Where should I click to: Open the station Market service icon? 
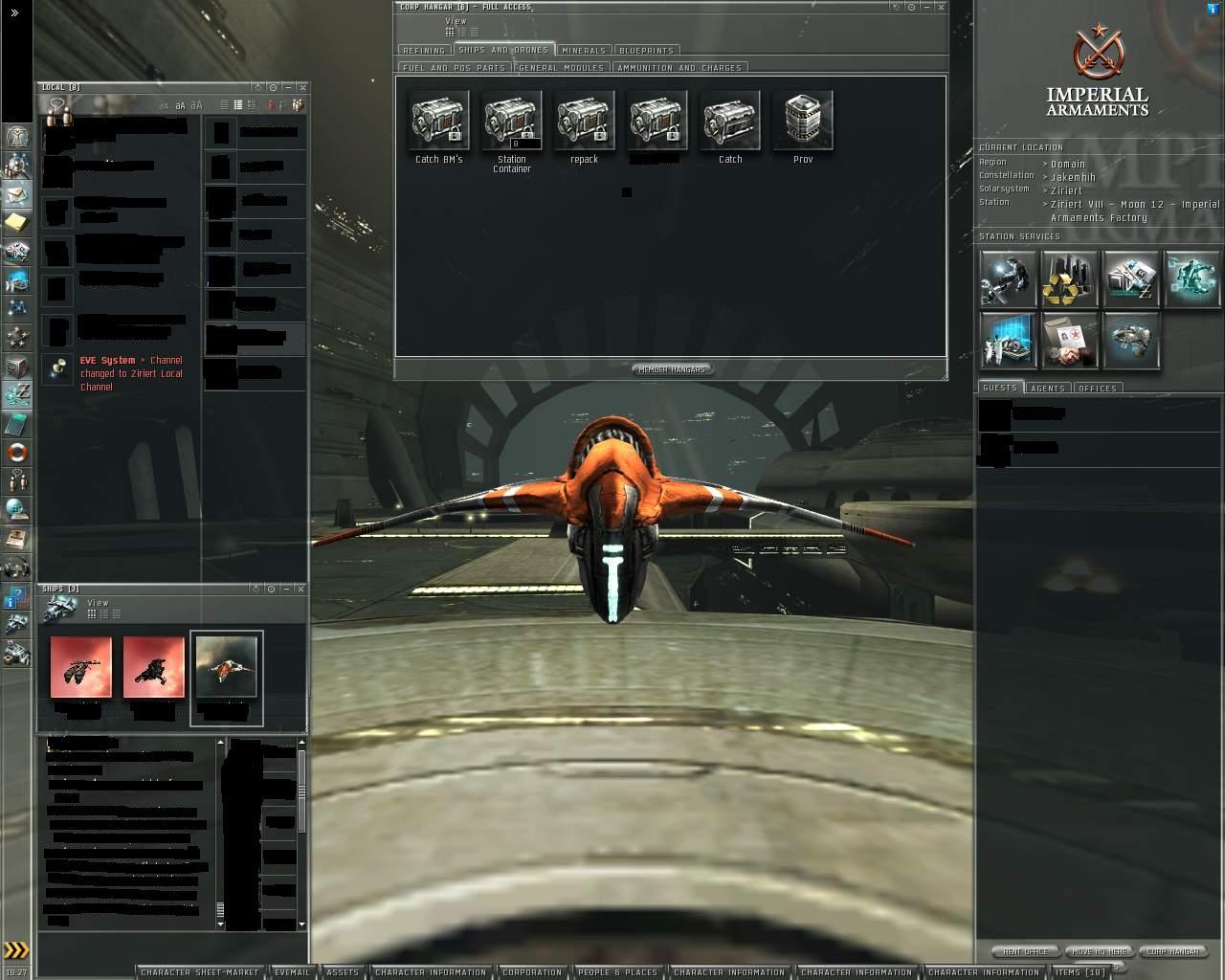coord(1130,278)
